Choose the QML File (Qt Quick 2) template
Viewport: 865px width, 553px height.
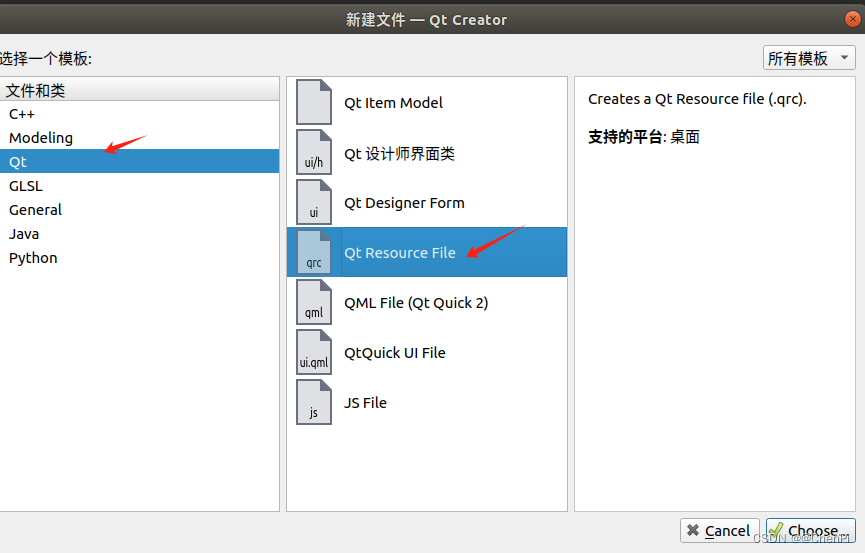(427, 302)
